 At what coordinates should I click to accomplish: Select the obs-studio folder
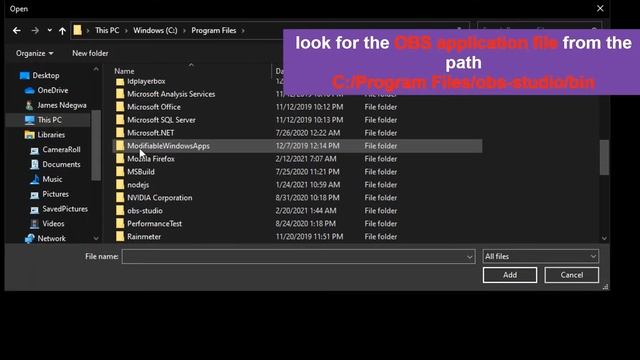[144, 211]
